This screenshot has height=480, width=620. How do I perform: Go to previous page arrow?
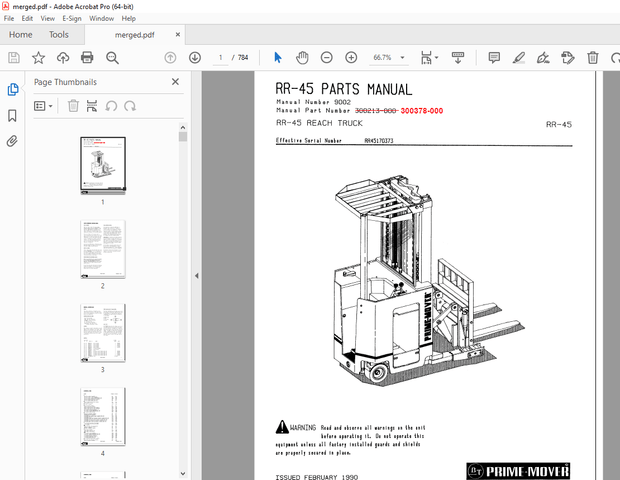pyautogui.click(x=170, y=58)
